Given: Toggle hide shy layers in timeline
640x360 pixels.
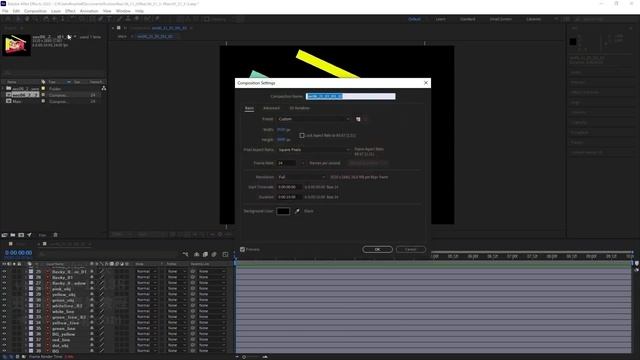Looking at the screenshot, I should pos(197,254).
